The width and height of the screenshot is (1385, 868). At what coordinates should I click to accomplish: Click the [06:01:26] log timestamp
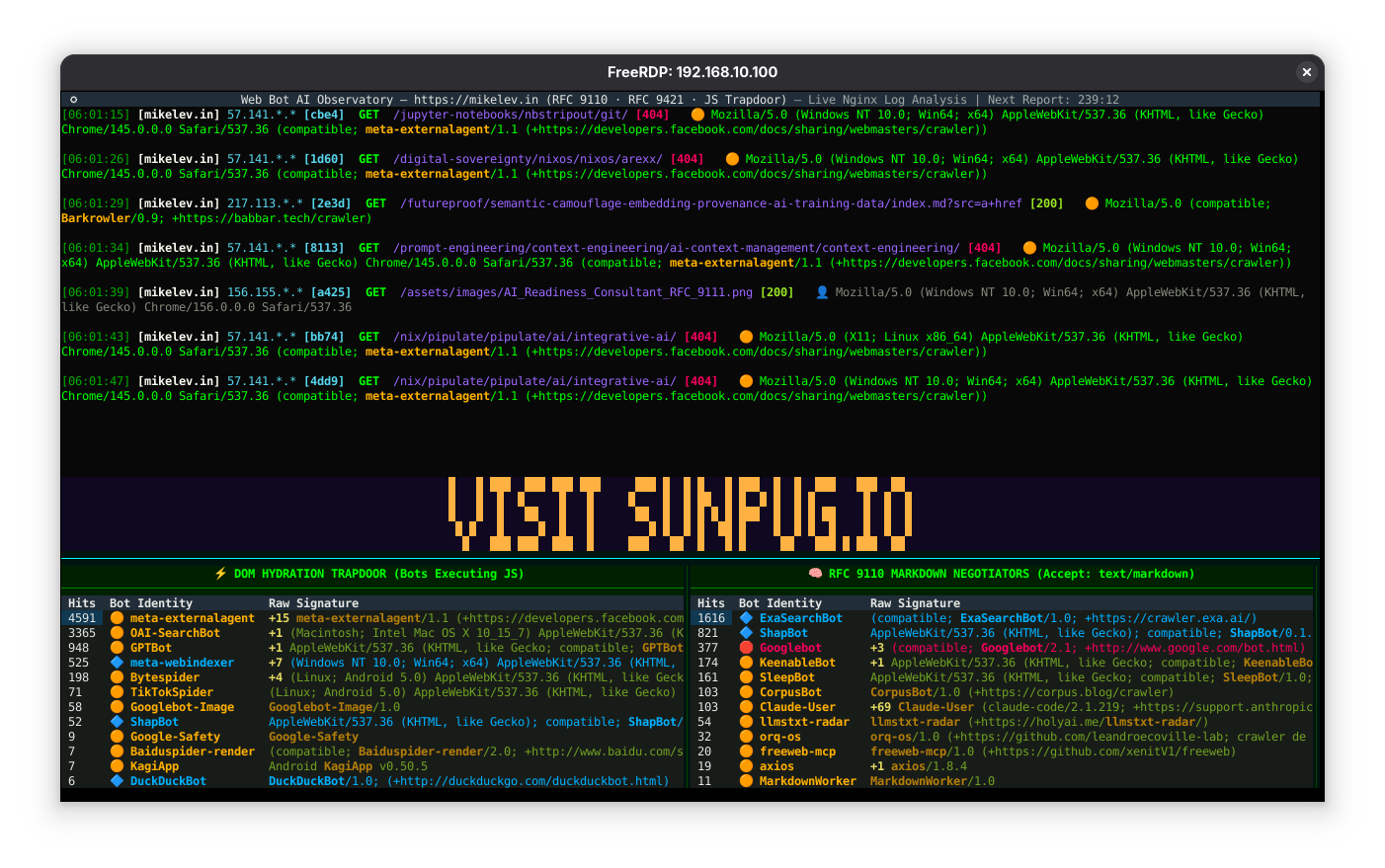click(96, 159)
